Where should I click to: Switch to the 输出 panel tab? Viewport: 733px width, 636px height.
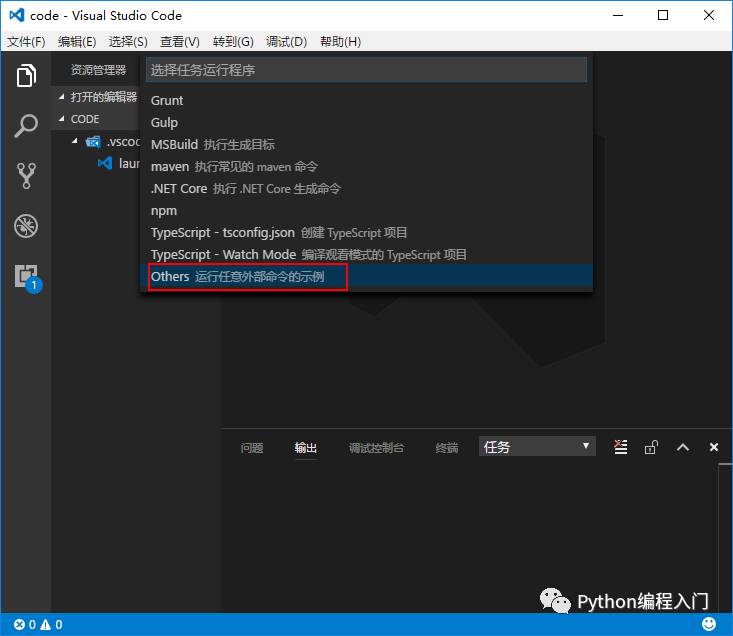coord(306,448)
